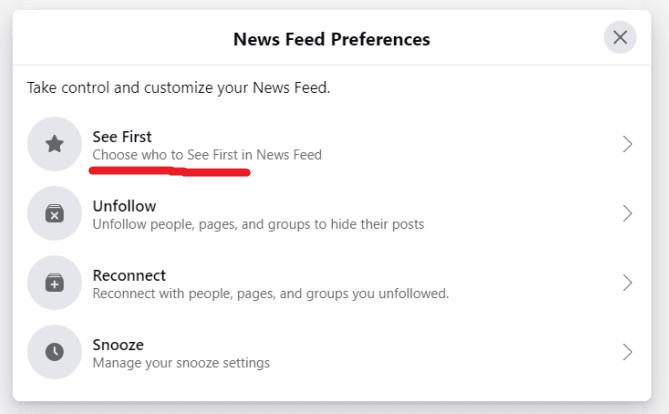Open Snooze via its right arrow
This screenshot has height=414, width=669.
[x=627, y=352]
